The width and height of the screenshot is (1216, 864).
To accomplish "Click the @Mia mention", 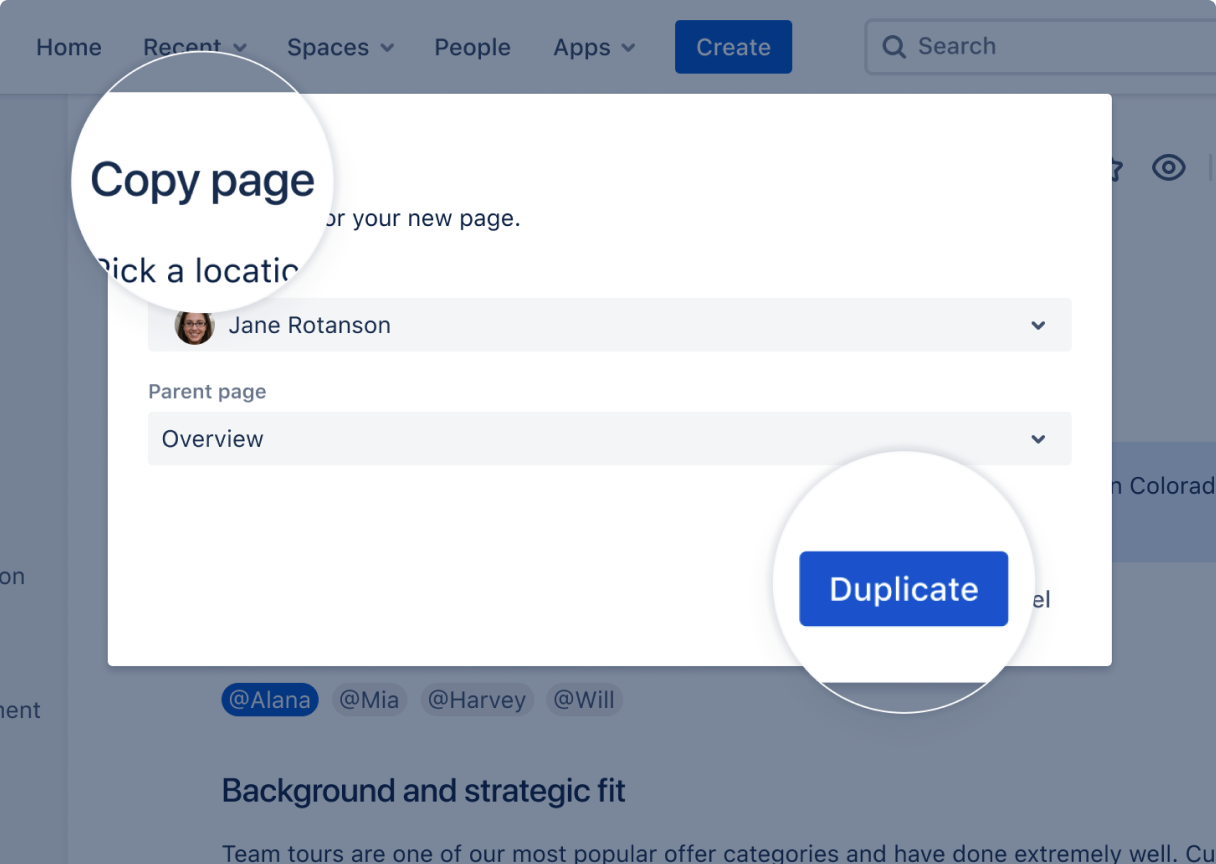I will pos(369,700).
